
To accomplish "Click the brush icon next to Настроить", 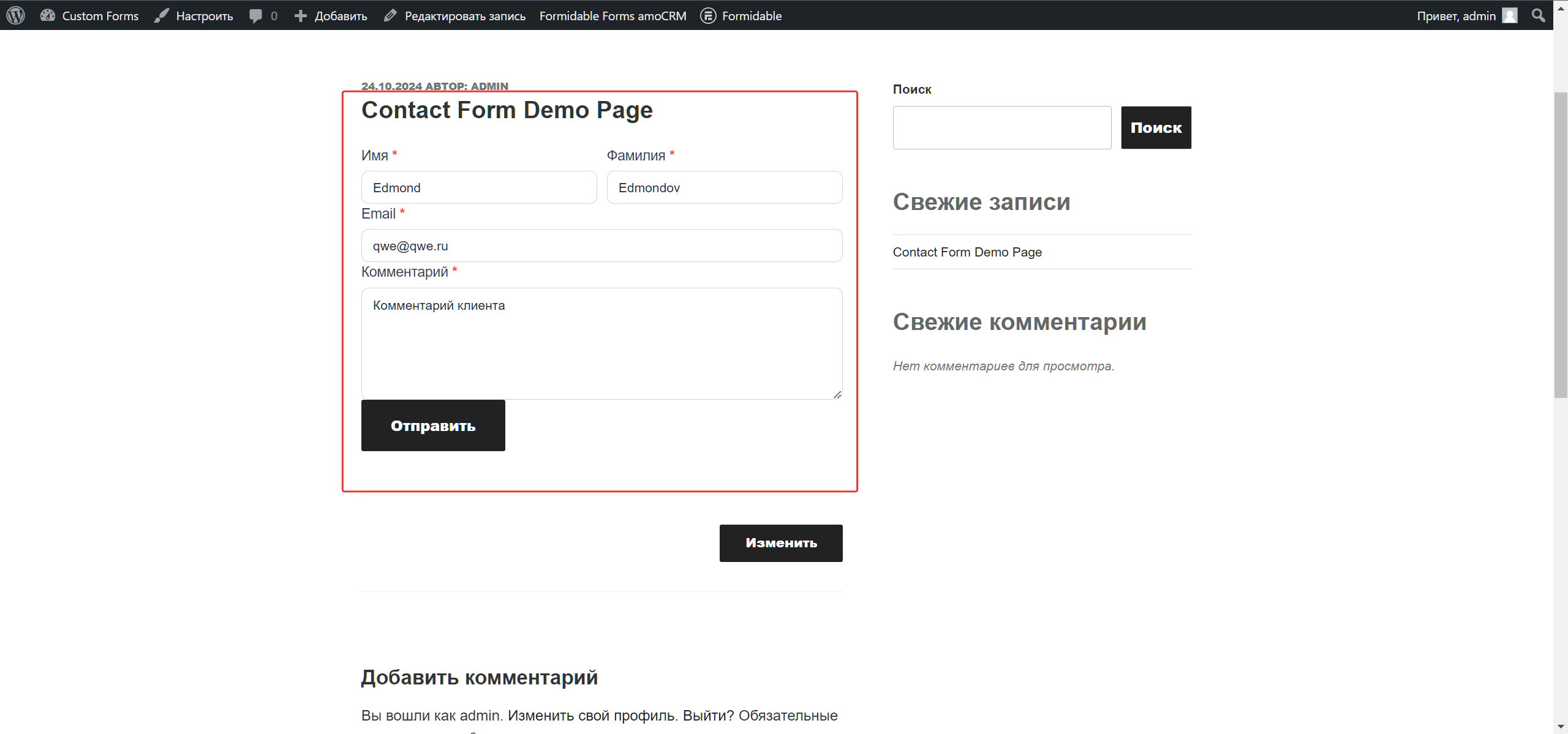I will (x=161, y=15).
